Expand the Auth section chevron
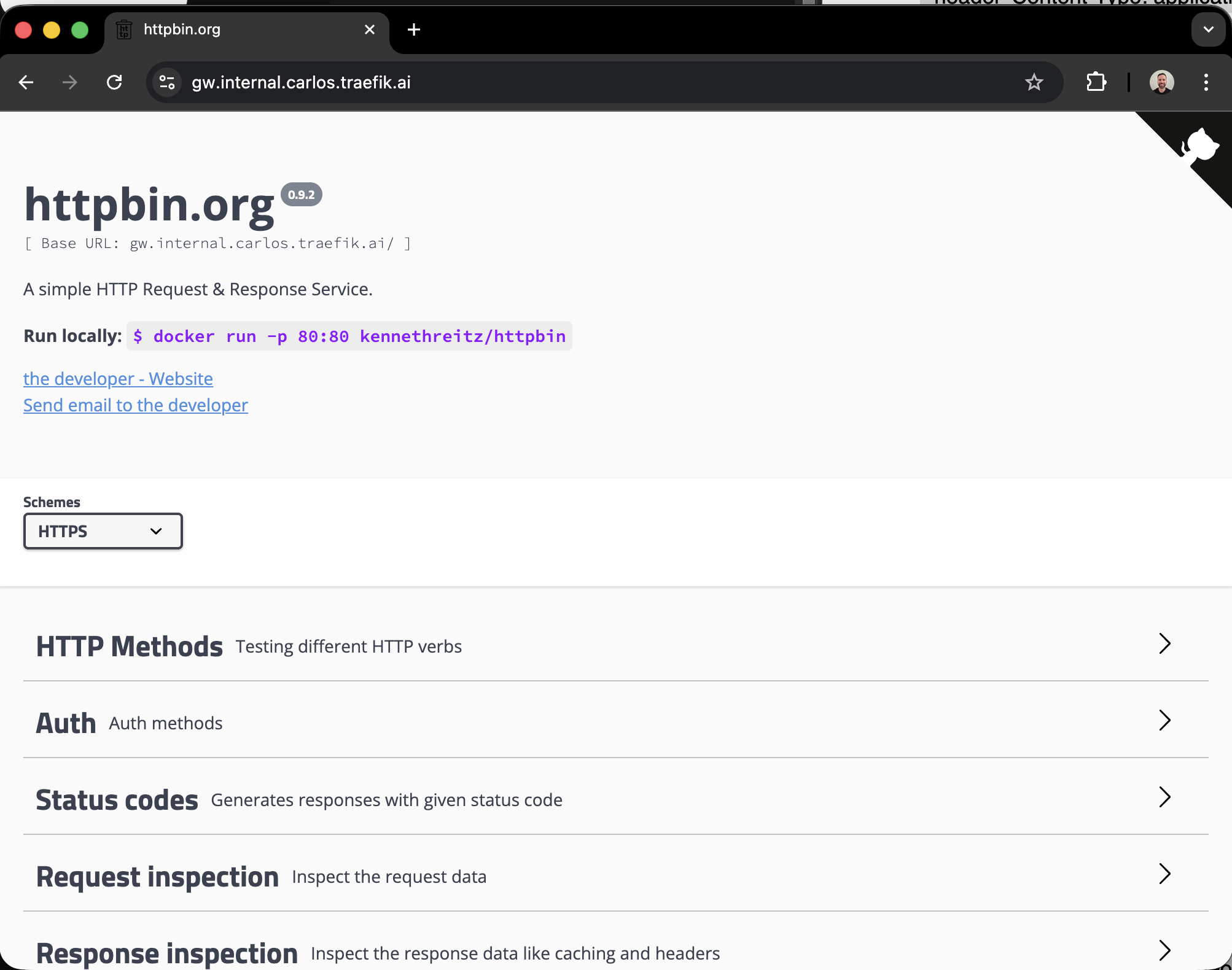Image resolution: width=1232 pixels, height=970 pixels. tap(1164, 721)
